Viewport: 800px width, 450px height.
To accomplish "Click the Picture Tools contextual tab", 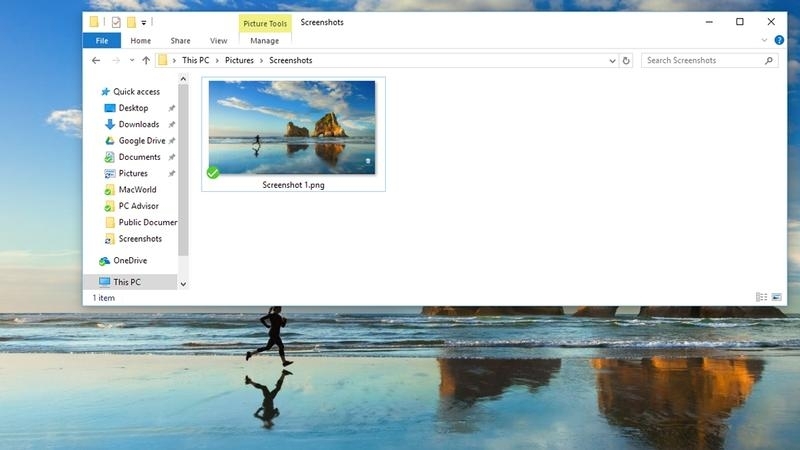I will point(265,23).
